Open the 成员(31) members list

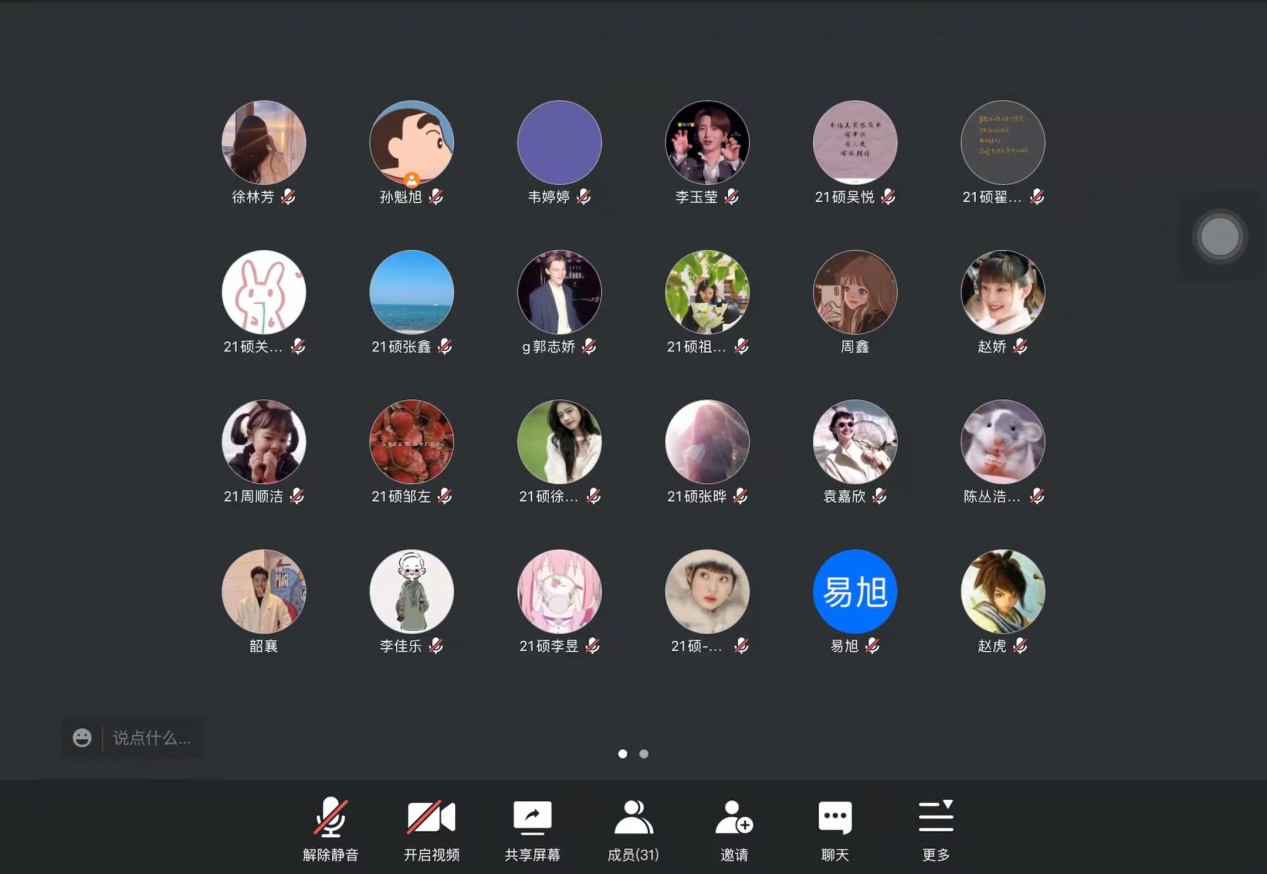(x=633, y=829)
